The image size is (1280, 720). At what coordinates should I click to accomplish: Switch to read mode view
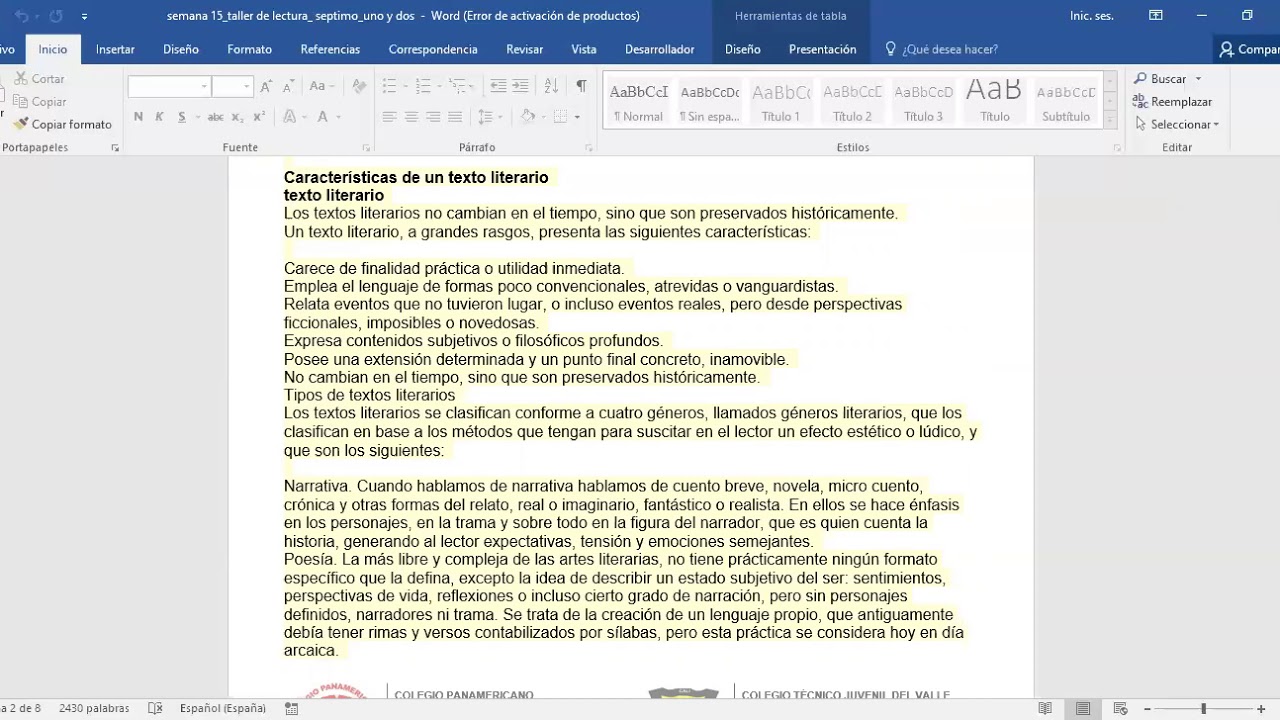tap(1045, 708)
